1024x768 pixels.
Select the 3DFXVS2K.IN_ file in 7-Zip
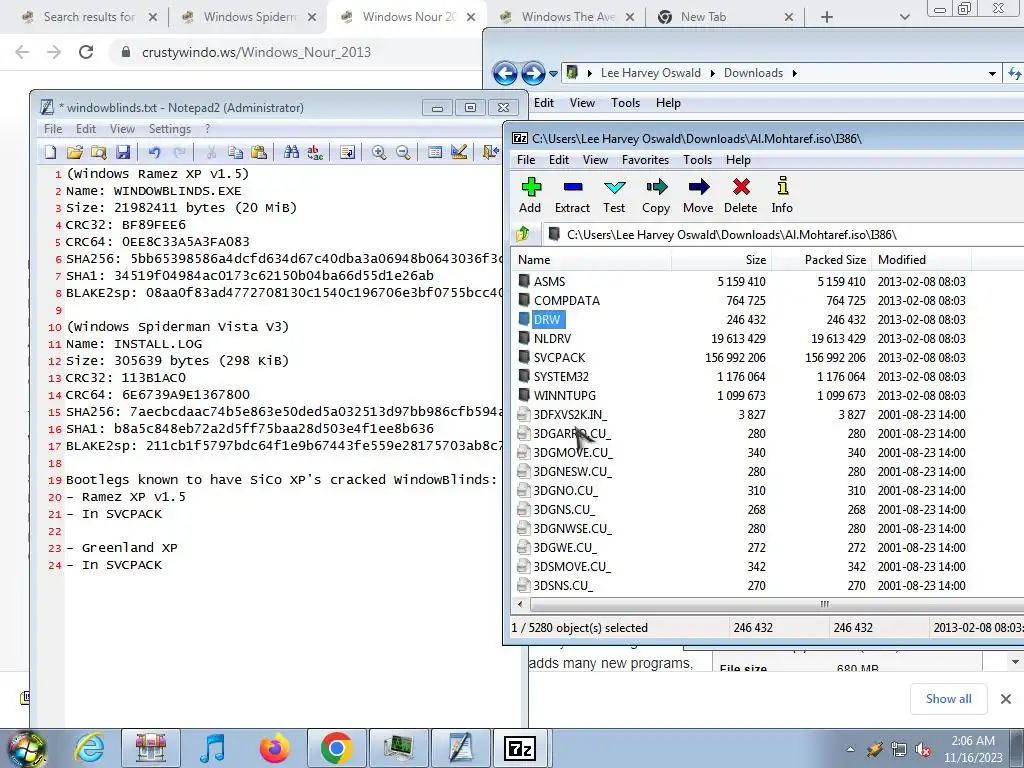point(569,415)
